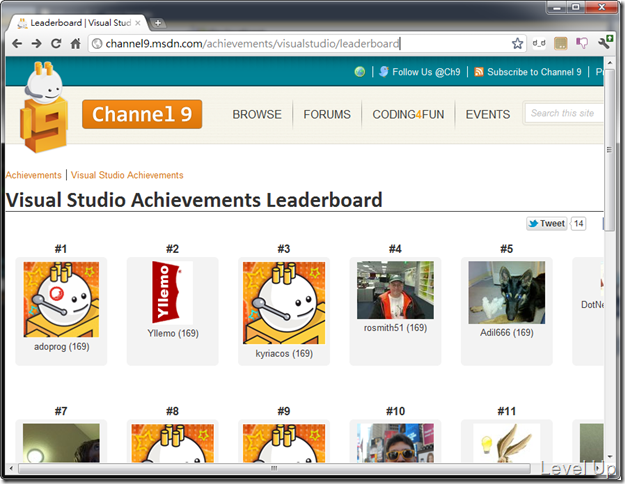625x484 pixels.
Task: Select the Leaderboard | Visual Studio tab
Action: [78, 23]
